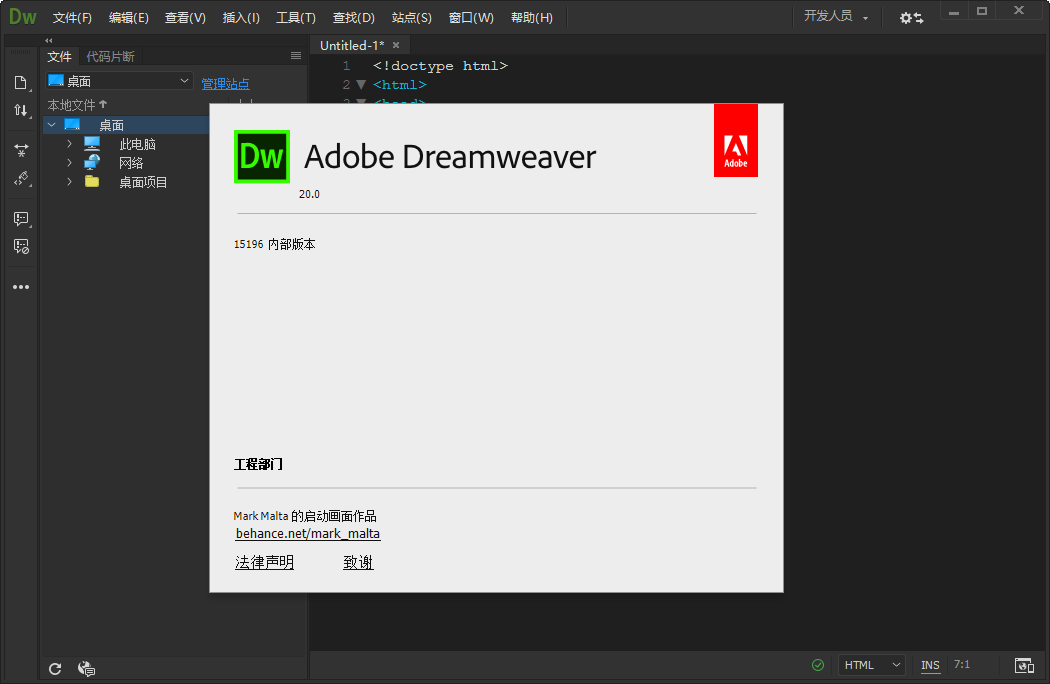Click the 7:1 cursor position indicator
This screenshot has width=1050, height=684.
click(962, 664)
